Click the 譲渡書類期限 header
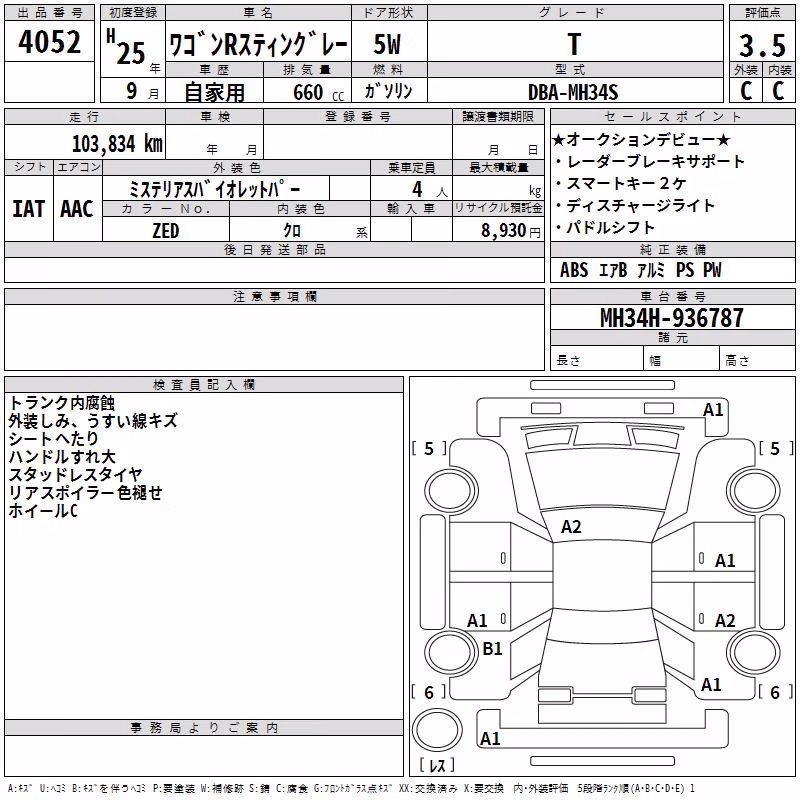 pyautogui.click(x=498, y=117)
